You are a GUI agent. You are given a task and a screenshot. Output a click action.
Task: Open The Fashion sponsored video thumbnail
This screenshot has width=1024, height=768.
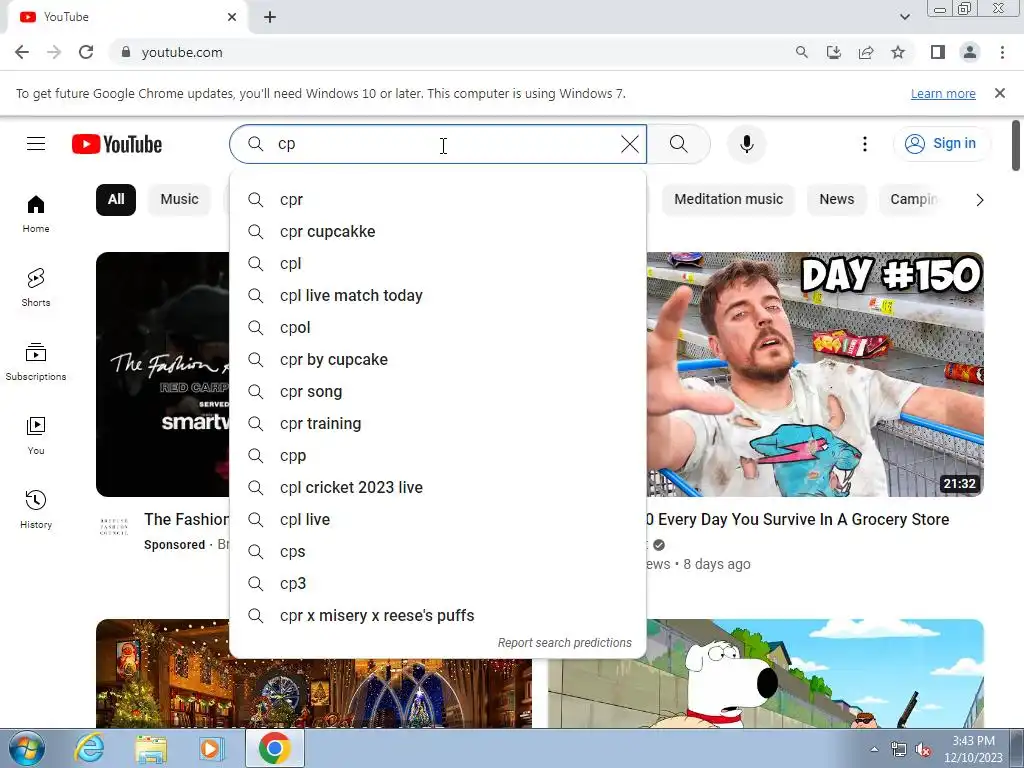(x=163, y=374)
